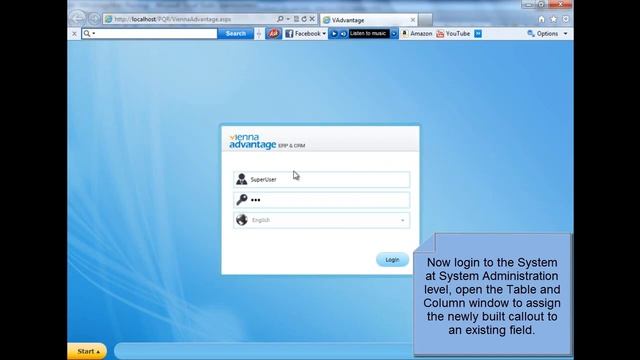Click the browser Forward arrow button
This screenshot has width=640, height=360.
[x=94, y=19]
